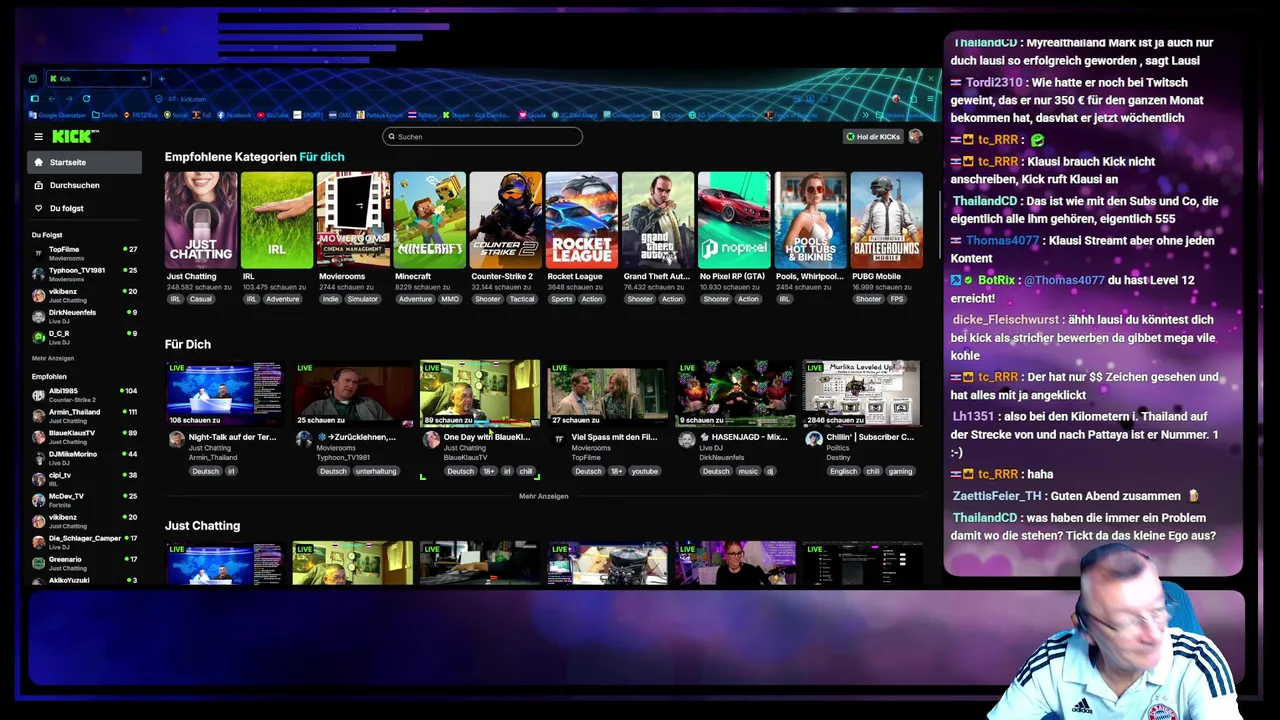The image size is (1280, 720).
Task: Open Viel Spass mit den Fil... stream thumbnail
Action: point(607,393)
